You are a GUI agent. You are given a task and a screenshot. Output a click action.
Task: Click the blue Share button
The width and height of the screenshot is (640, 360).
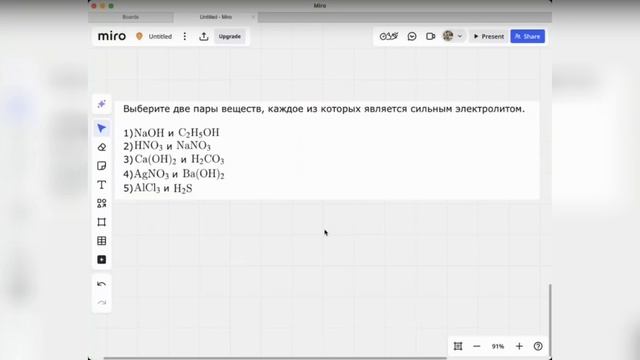(527, 36)
